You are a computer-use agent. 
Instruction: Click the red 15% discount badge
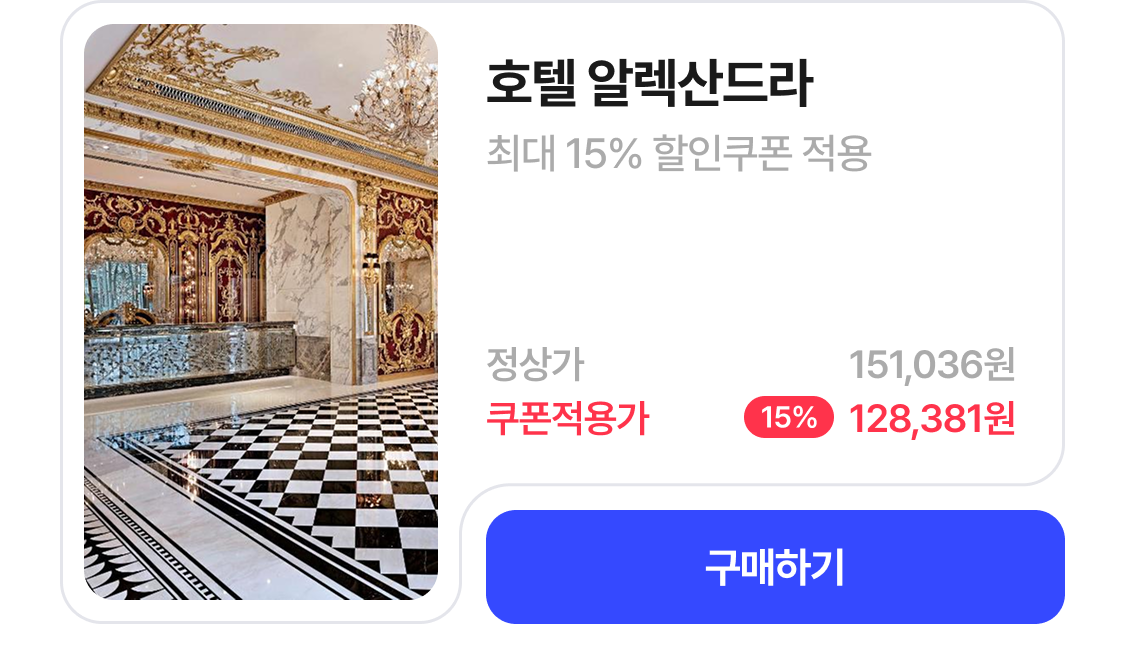pos(789,418)
